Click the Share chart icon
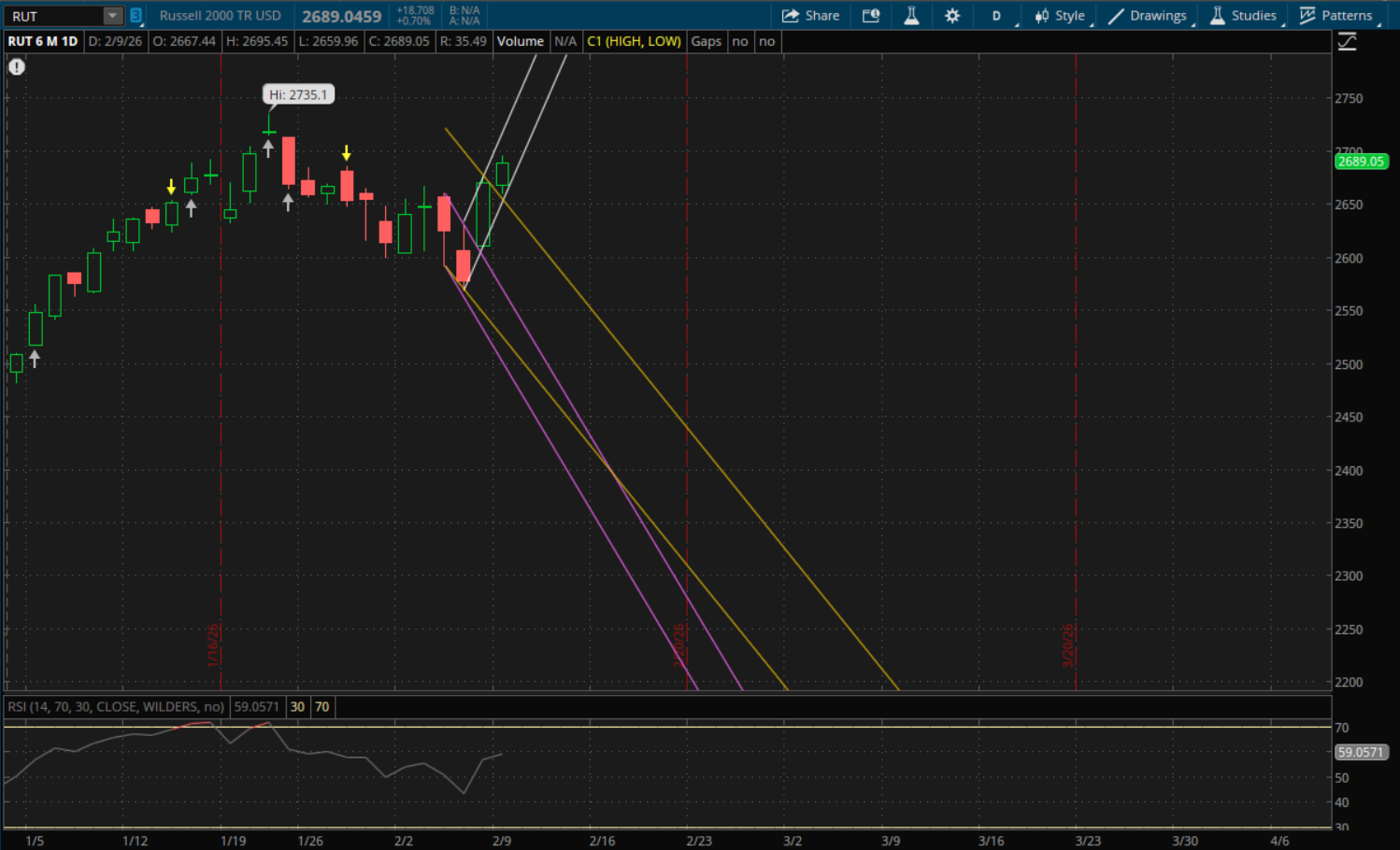This screenshot has height=850, width=1400. pyautogui.click(x=810, y=16)
